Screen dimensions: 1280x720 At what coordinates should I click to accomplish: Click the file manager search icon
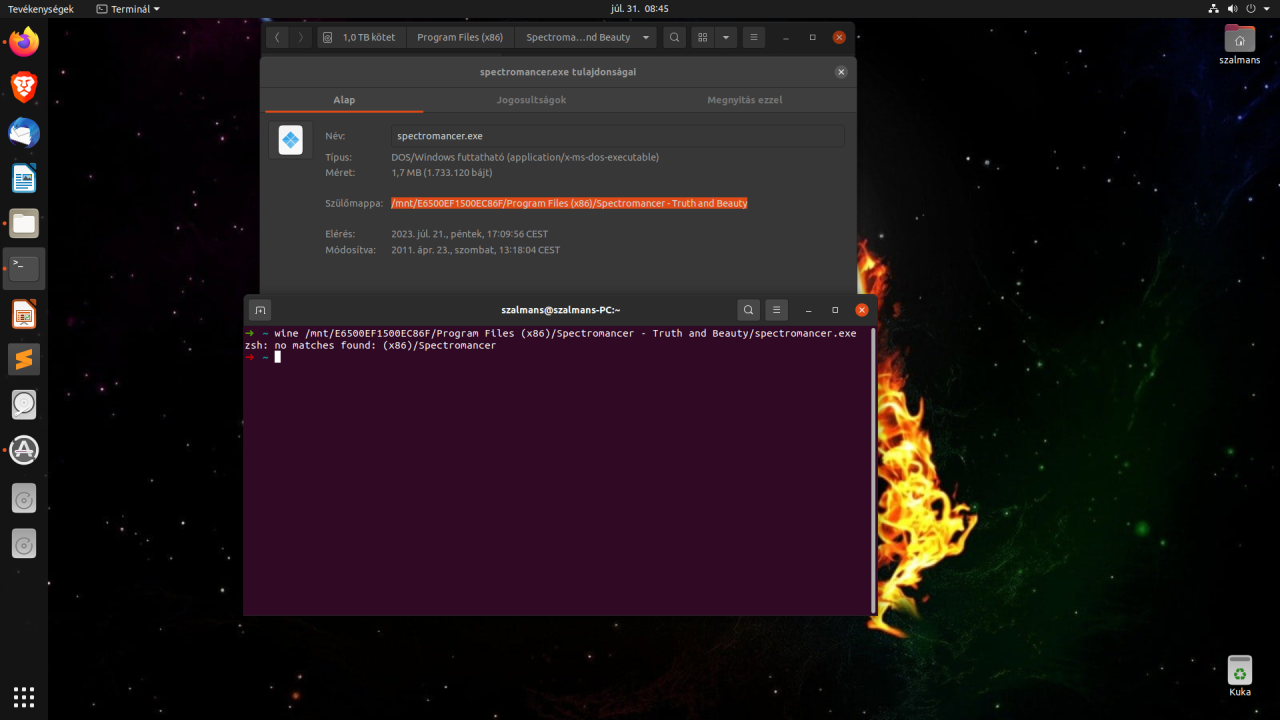[x=675, y=37]
